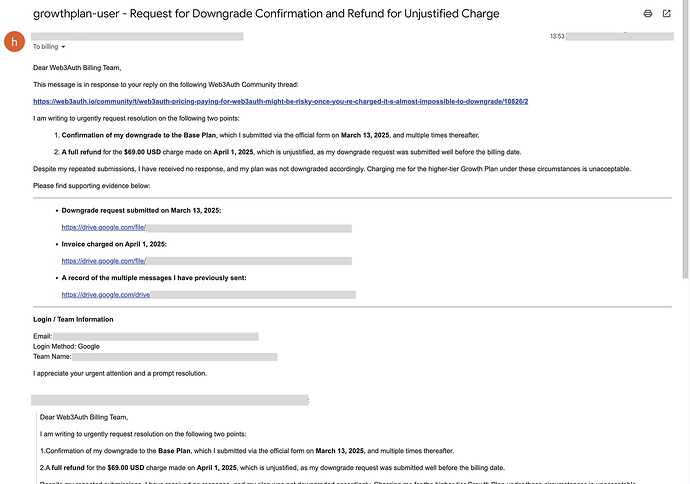Expand the 'To billing' recipient details arrow
690x484 pixels.
pos(63,47)
